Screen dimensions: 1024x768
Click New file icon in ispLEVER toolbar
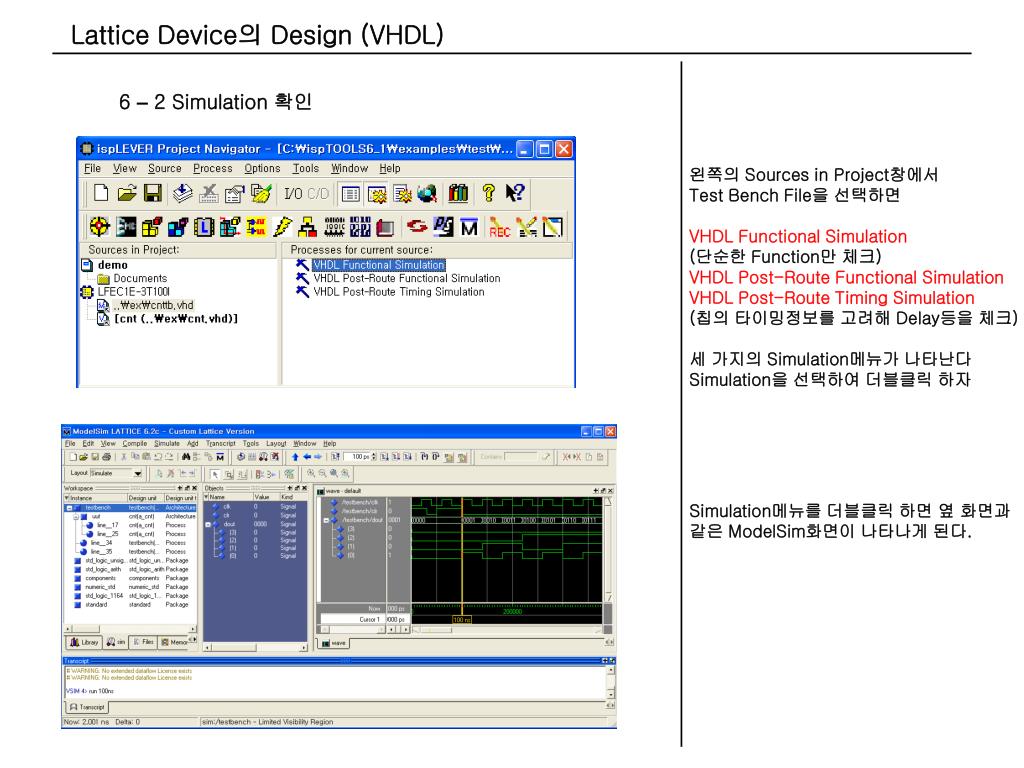point(101,193)
